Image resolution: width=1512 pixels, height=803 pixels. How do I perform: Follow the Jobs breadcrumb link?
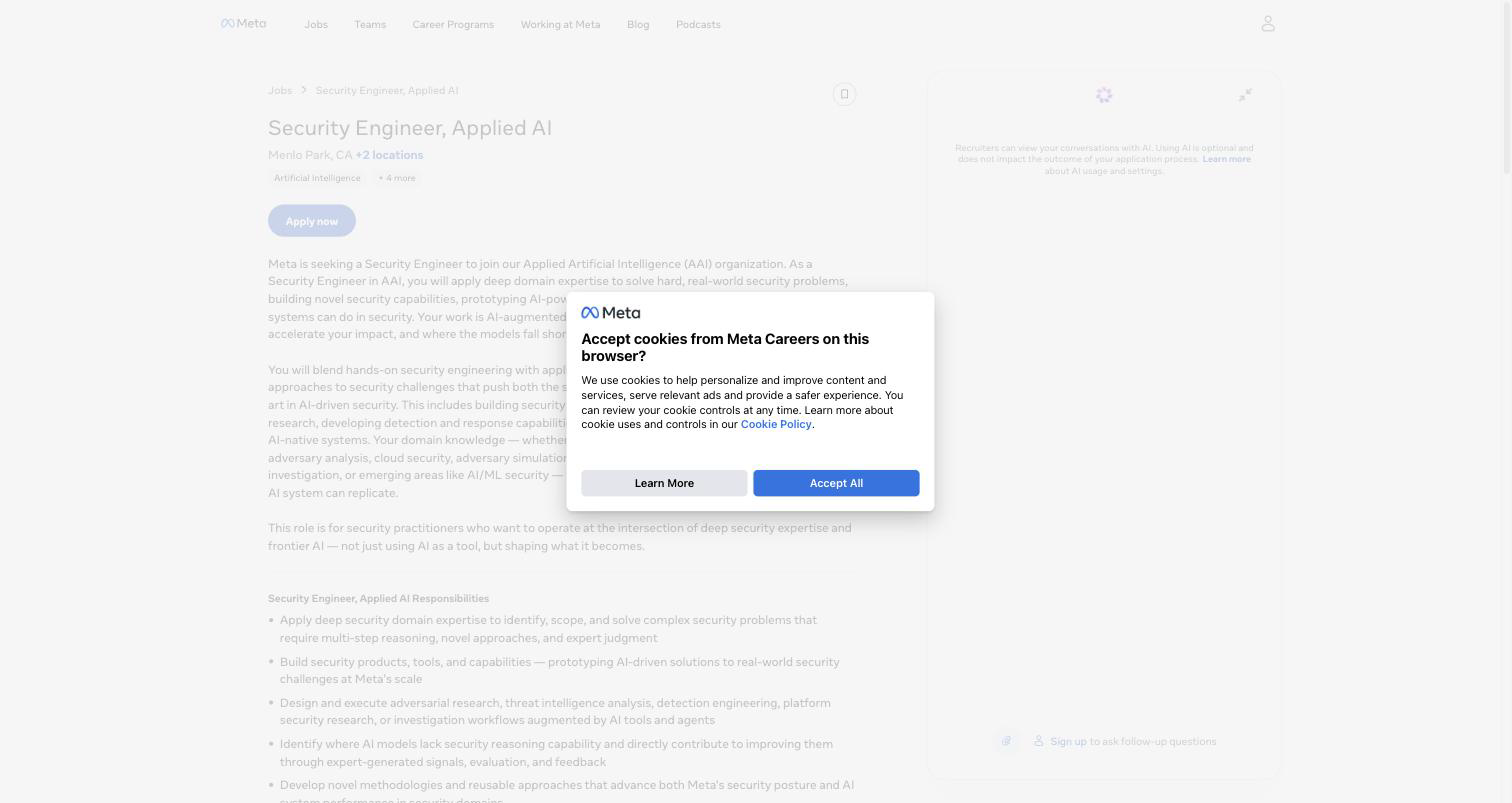280,90
